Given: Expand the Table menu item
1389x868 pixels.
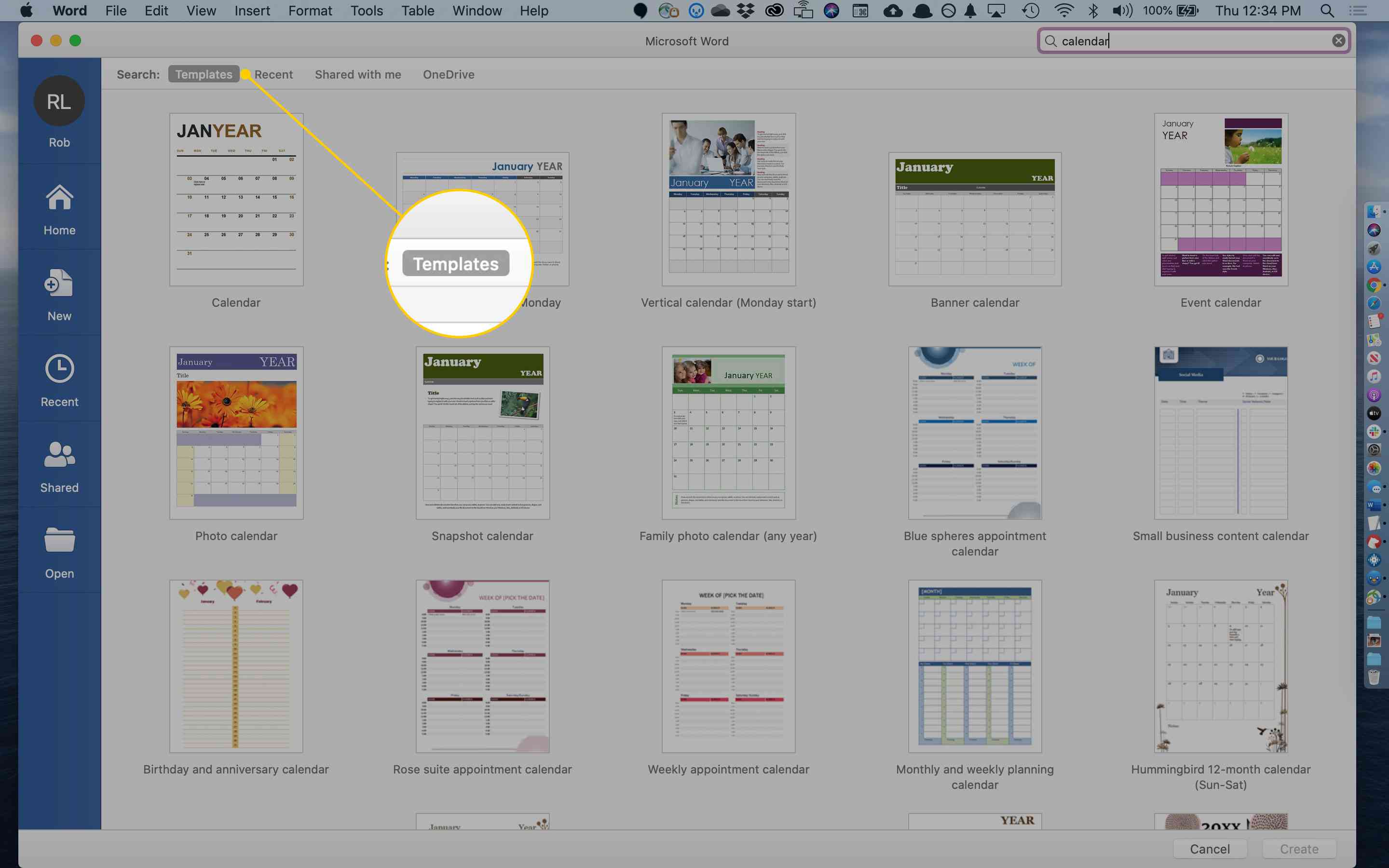Looking at the screenshot, I should click(x=417, y=10).
